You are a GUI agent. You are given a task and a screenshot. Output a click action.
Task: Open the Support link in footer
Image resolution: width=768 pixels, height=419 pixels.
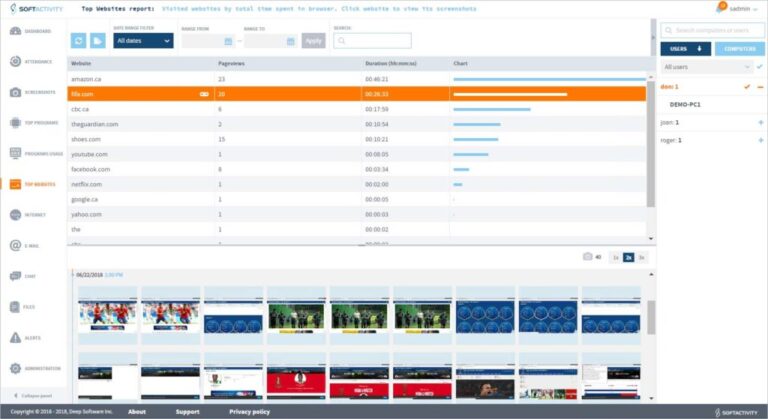188,412
